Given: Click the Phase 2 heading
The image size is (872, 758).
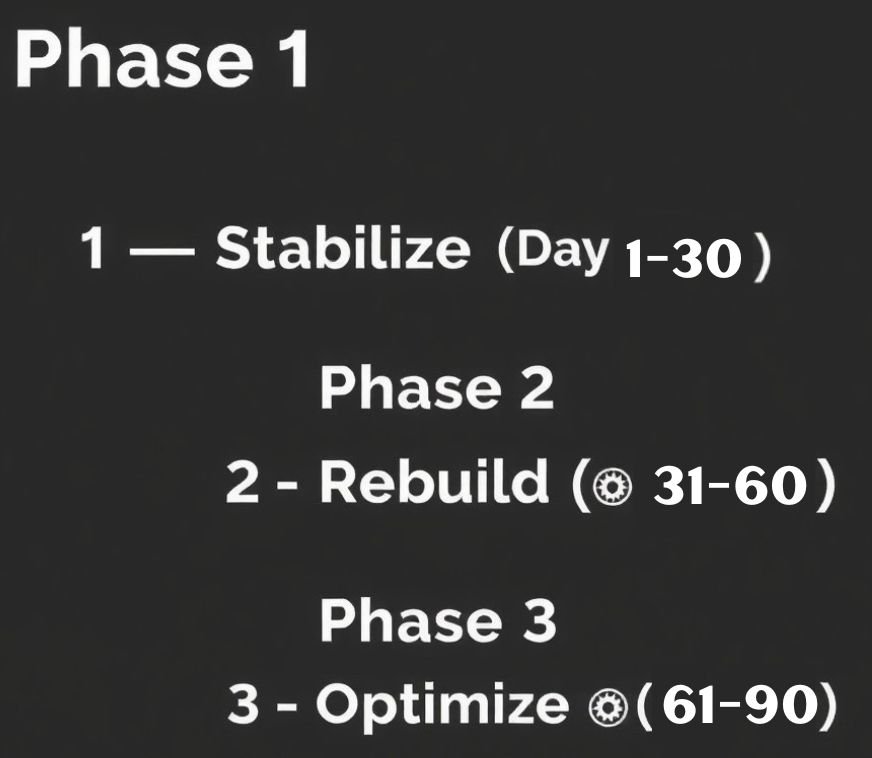Looking at the screenshot, I should (437, 388).
